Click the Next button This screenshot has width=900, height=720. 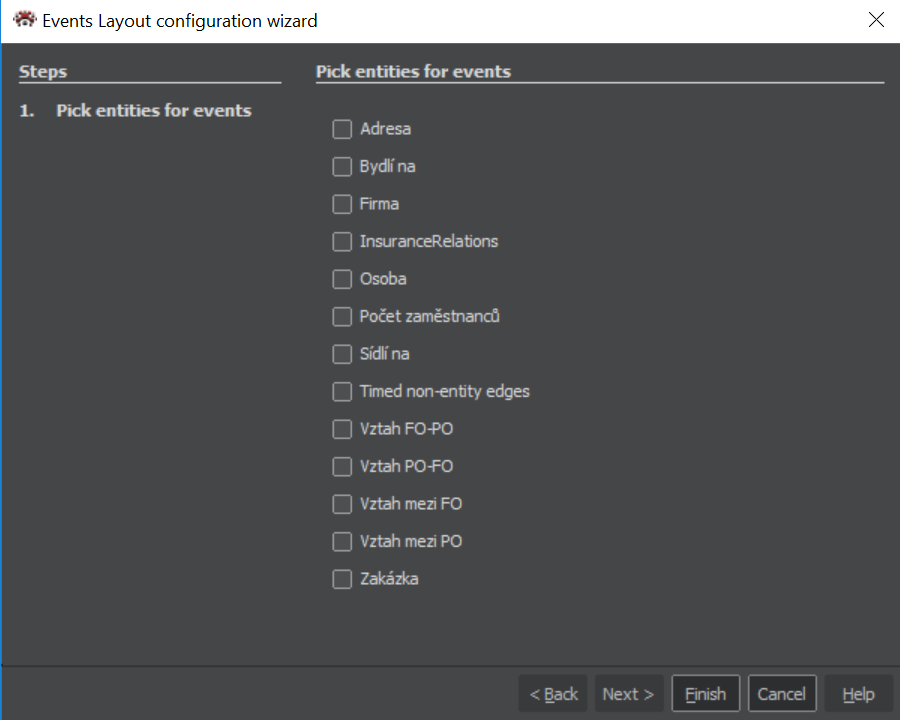tap(628, 694)
